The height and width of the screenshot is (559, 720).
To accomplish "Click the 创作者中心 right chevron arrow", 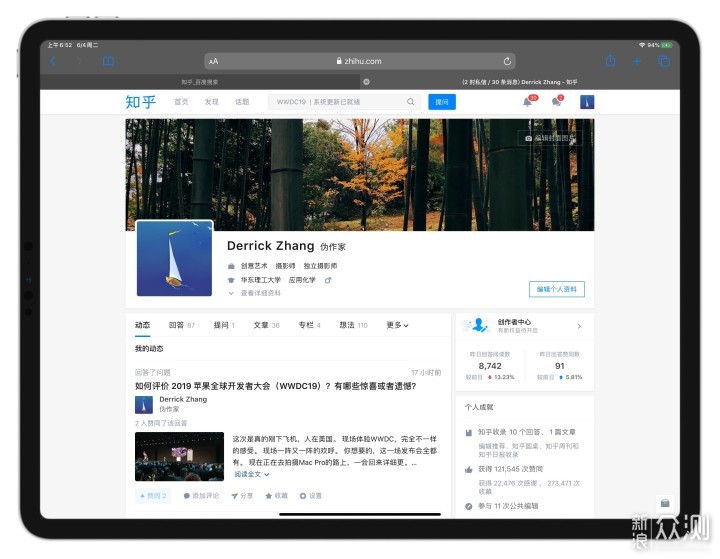I will [579, 326].
